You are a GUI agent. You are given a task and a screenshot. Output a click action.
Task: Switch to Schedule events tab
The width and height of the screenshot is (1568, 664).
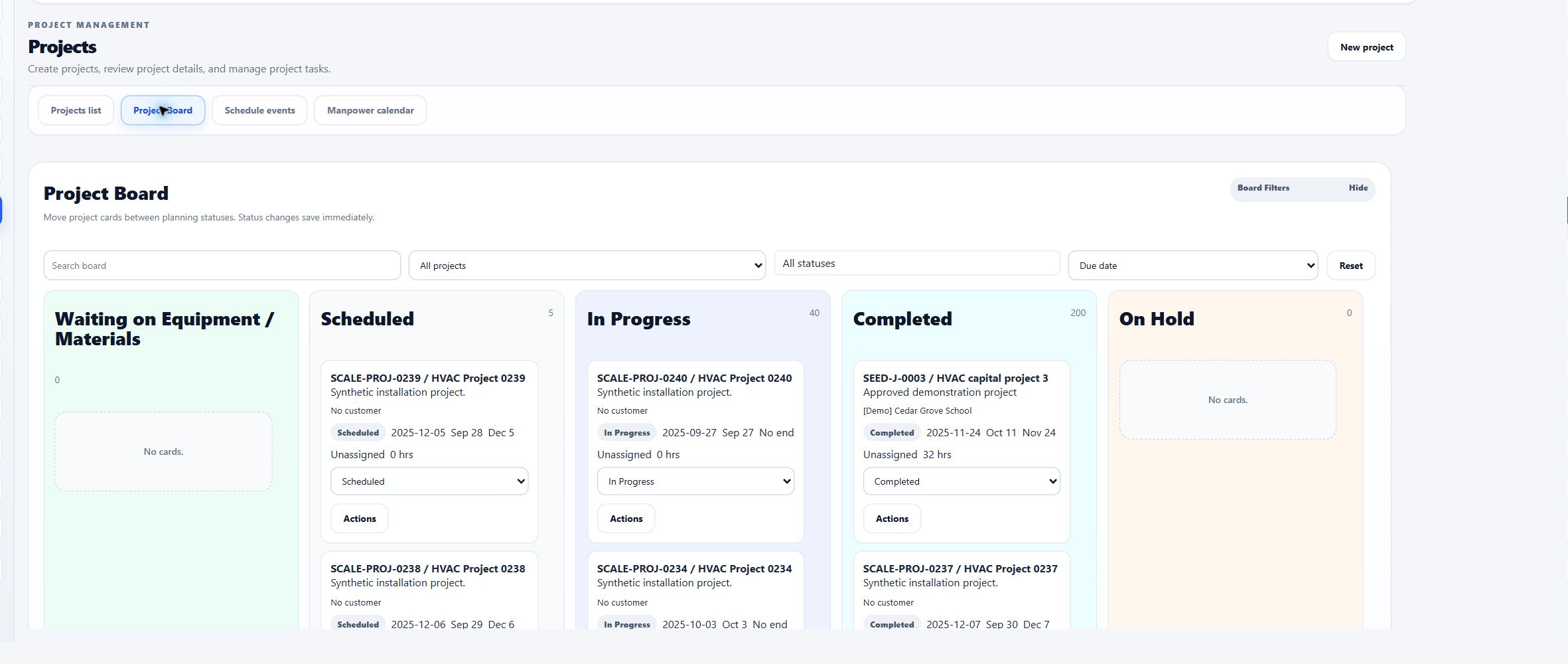click(259, 110)
